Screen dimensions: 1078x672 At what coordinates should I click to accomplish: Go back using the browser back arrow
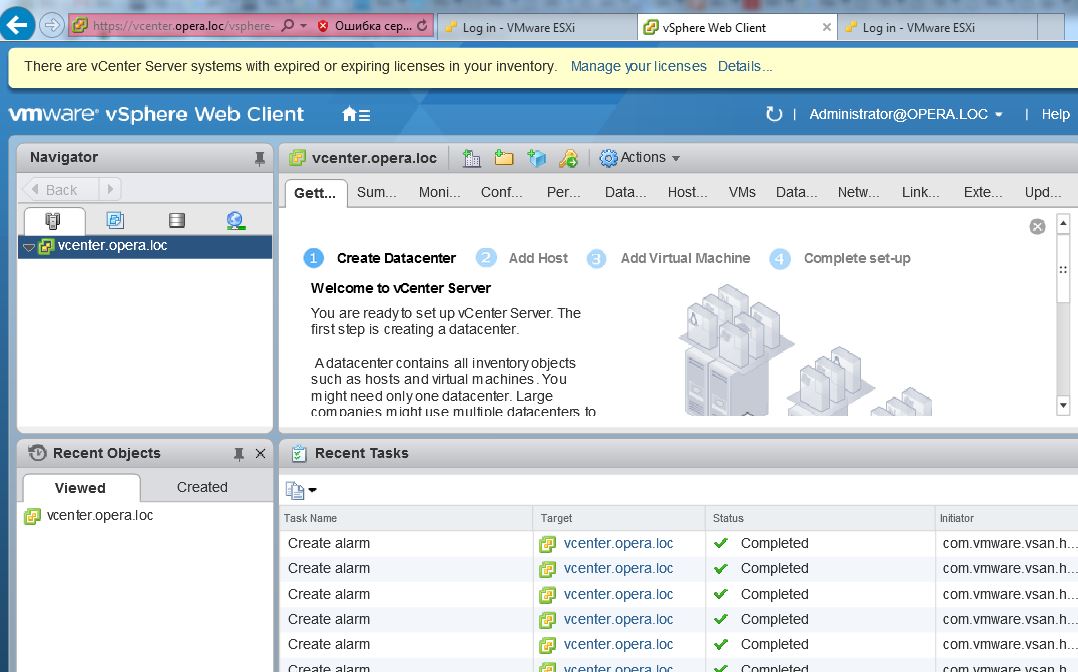(17, 24)
